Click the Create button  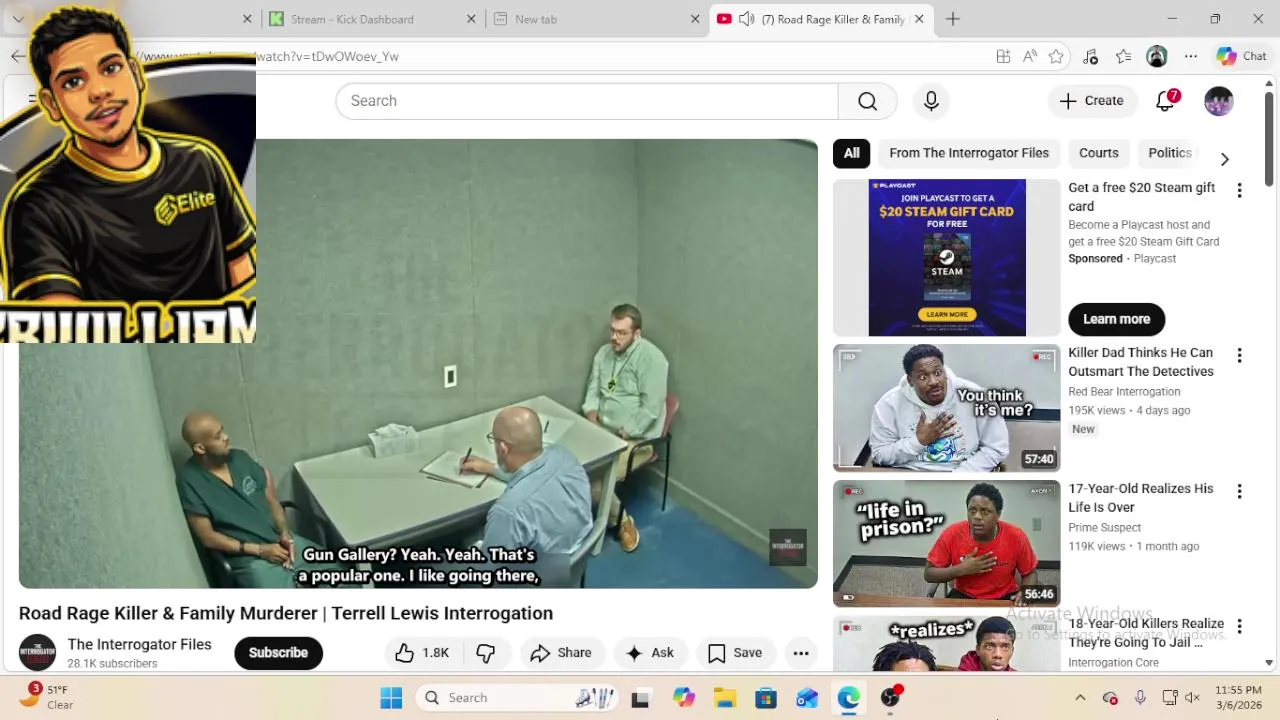pyautogui.click(x=1091, y=101)
